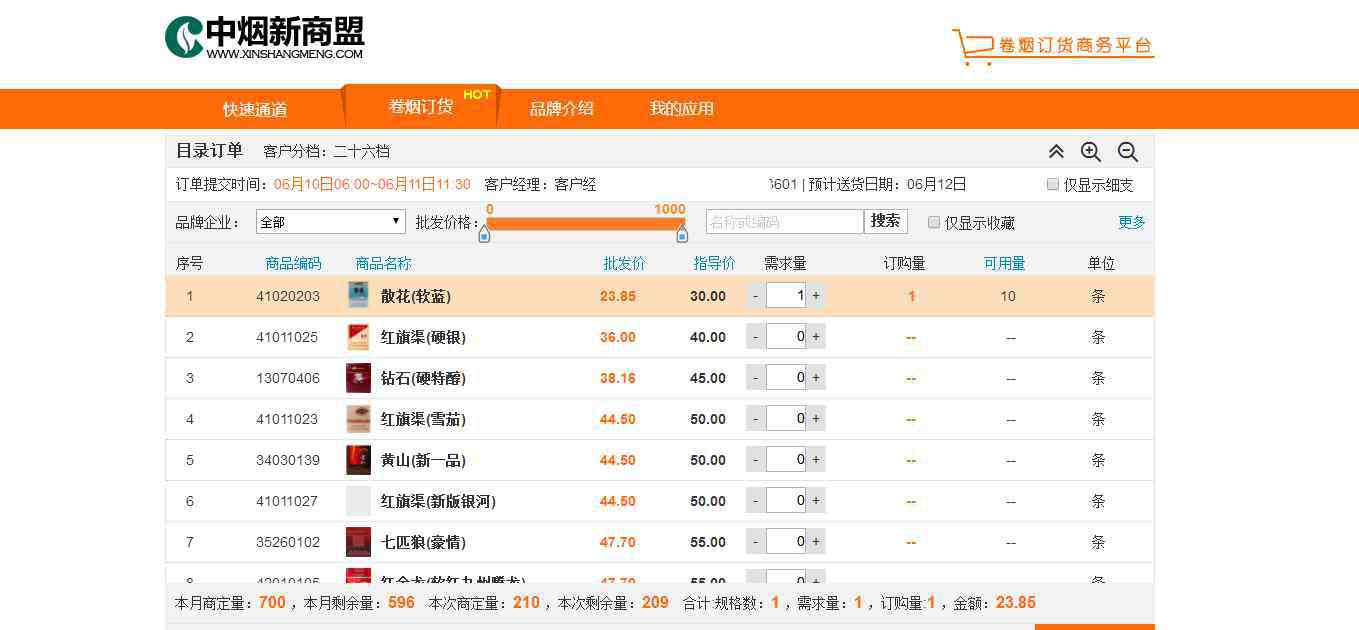Click right handle of 批发价格 slider
Viewport: 1359px width, 630px height.
pyautogui.click(x=682, y=234)
